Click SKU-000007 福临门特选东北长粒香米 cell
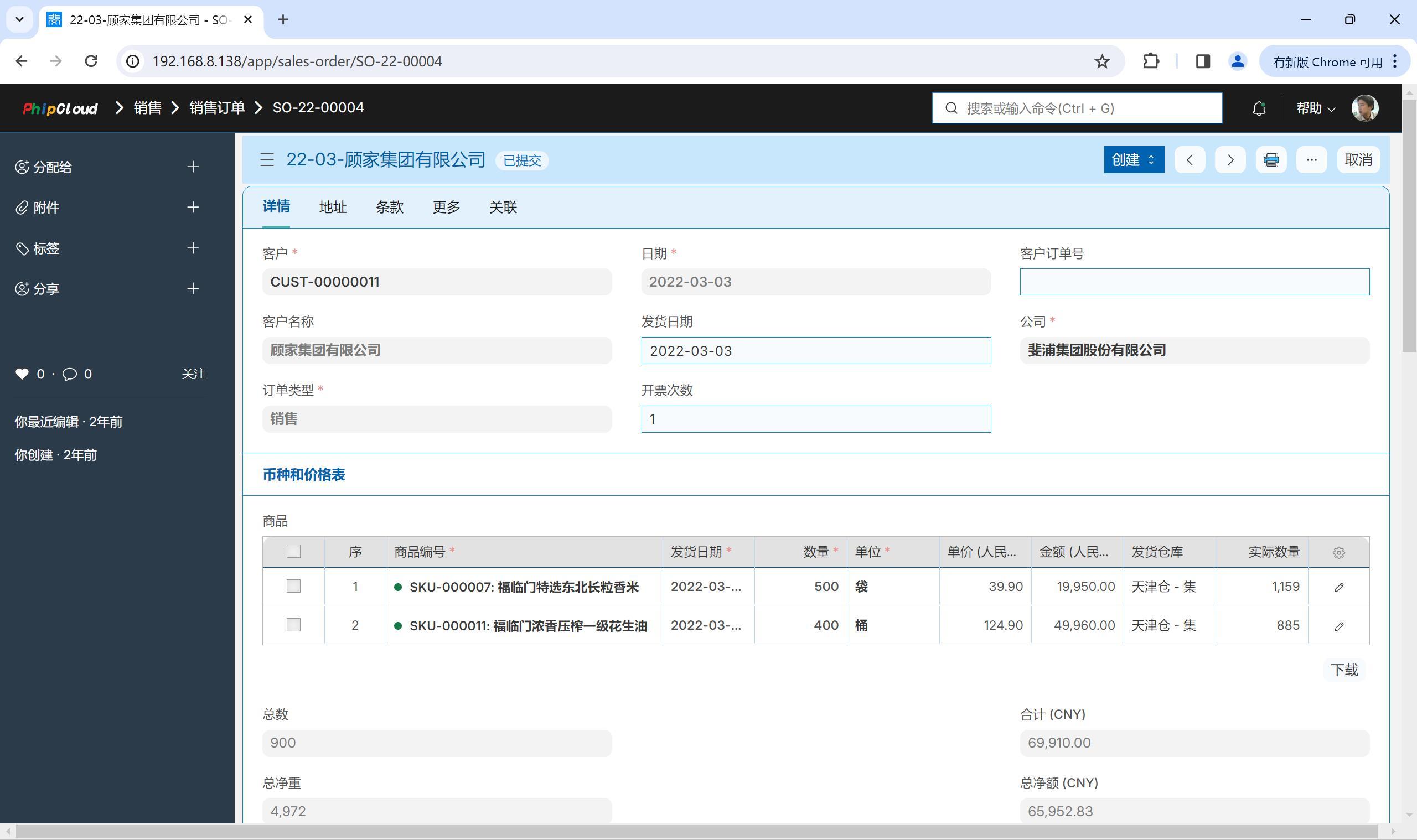 click(x=524, y=588)
